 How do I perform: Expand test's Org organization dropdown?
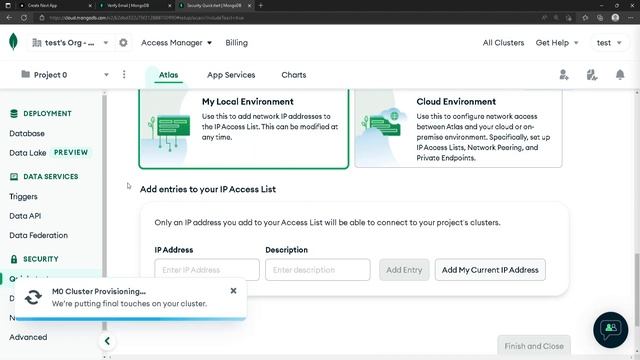pos(106,42)
